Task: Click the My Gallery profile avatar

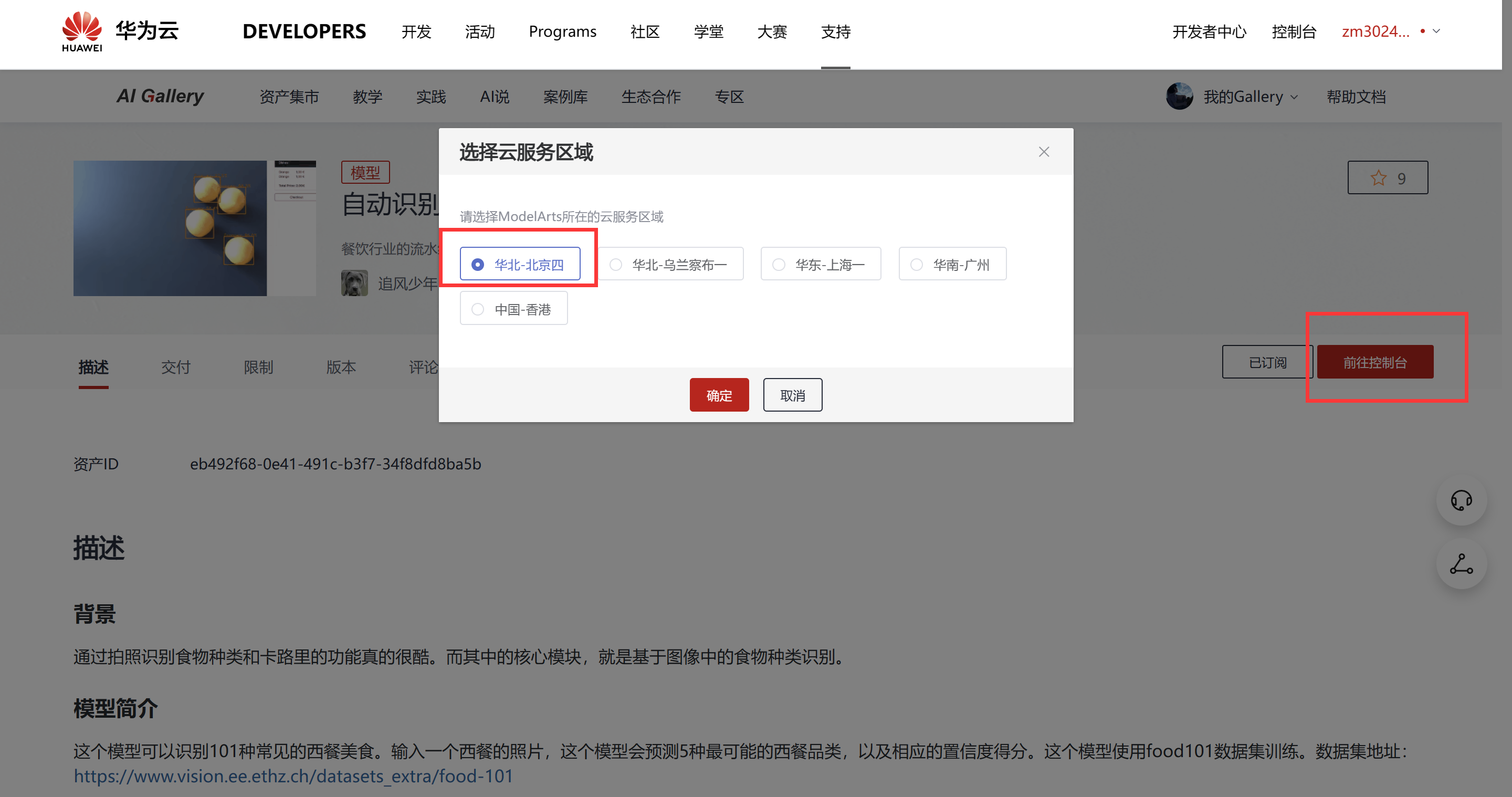Action: click(x=1179, y=96)
